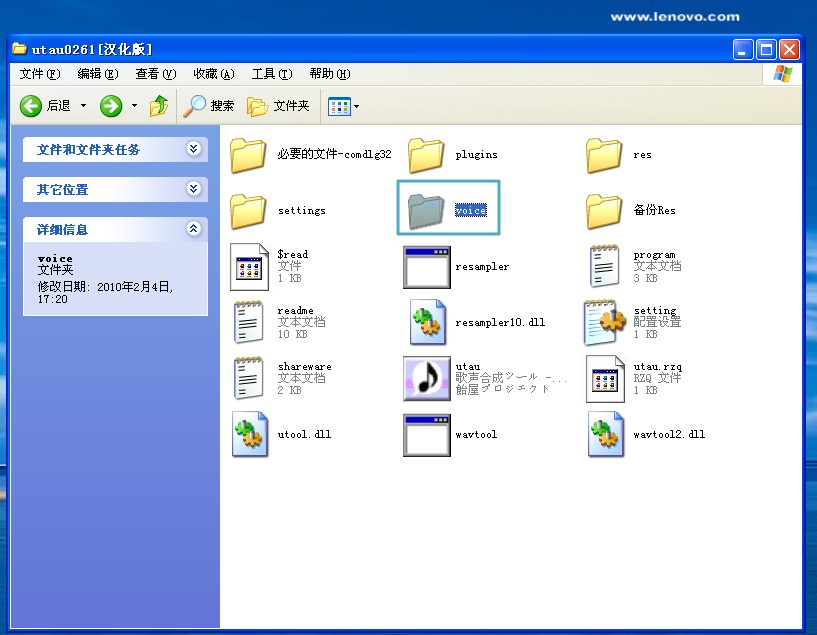Open the 工具(T) menu

(x=272, y=74)
